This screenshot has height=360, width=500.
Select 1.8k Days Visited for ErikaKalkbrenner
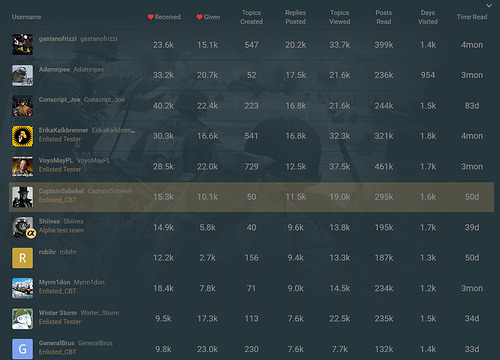(x=428, y=136)
